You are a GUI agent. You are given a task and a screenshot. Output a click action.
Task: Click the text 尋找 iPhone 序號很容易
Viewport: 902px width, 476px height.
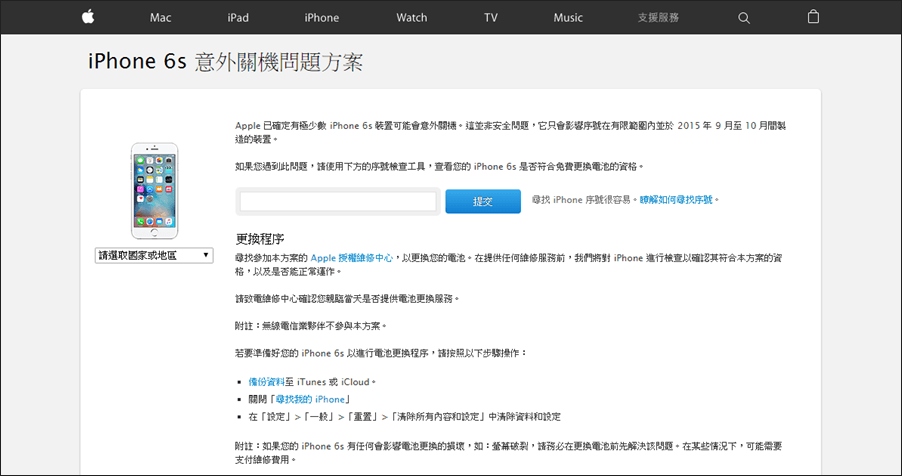point(584,200)
